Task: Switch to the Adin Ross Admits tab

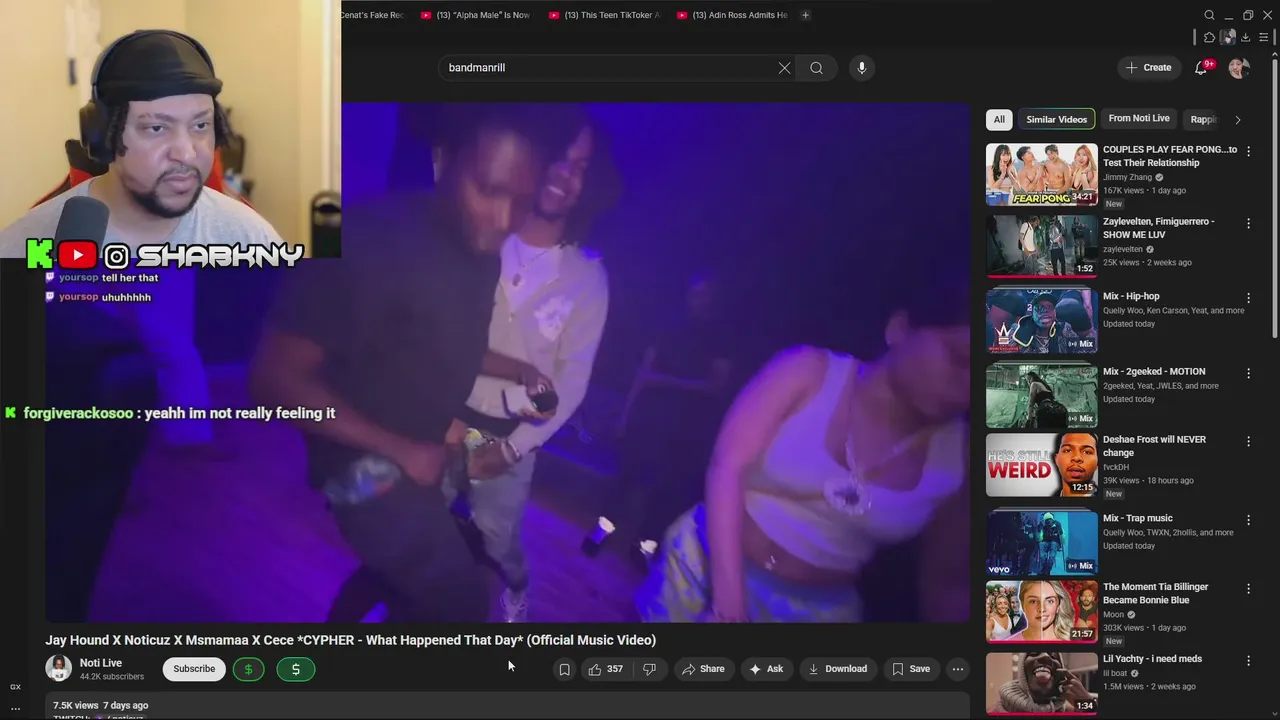Action: point(732,15)
